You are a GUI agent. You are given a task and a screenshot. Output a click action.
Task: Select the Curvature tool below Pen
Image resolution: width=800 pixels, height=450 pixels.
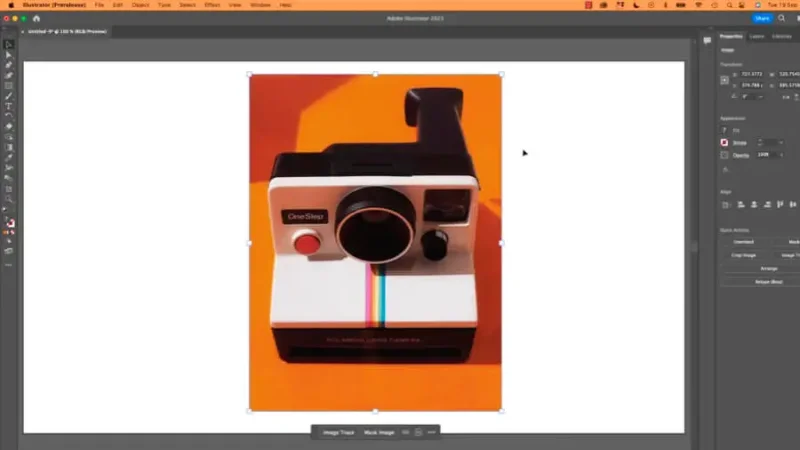(x=9, y=76)
